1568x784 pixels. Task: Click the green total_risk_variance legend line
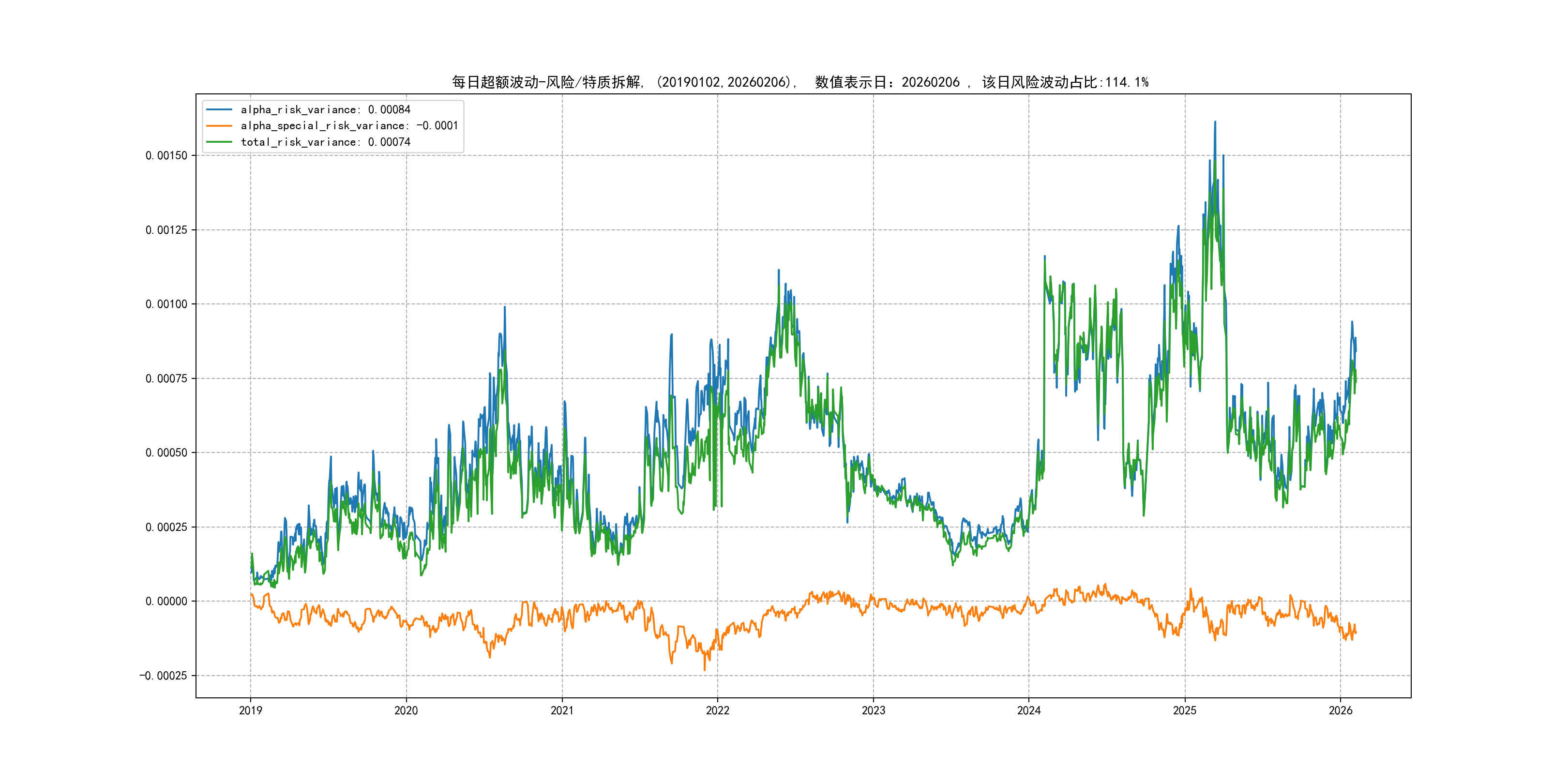(x=219, y=142)
